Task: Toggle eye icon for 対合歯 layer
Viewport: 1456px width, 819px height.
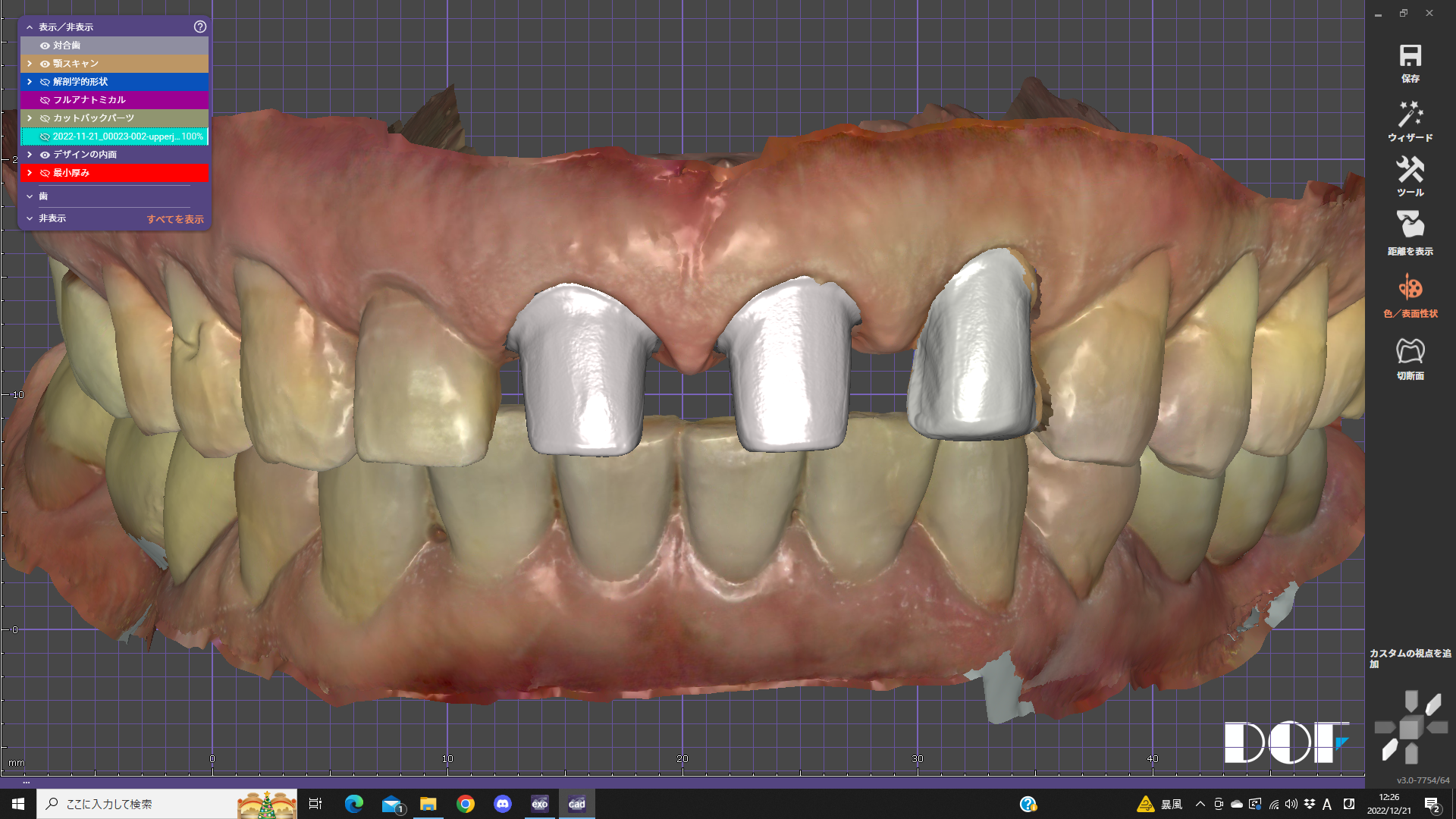Action: (x=45, y=45)
